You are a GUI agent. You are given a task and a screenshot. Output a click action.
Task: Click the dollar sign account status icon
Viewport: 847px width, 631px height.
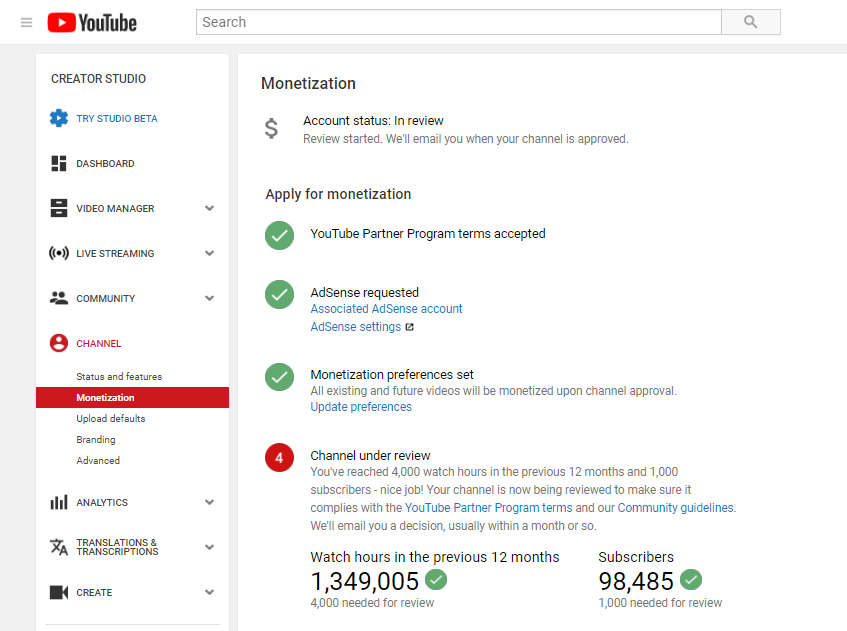(x=271, y=129)
